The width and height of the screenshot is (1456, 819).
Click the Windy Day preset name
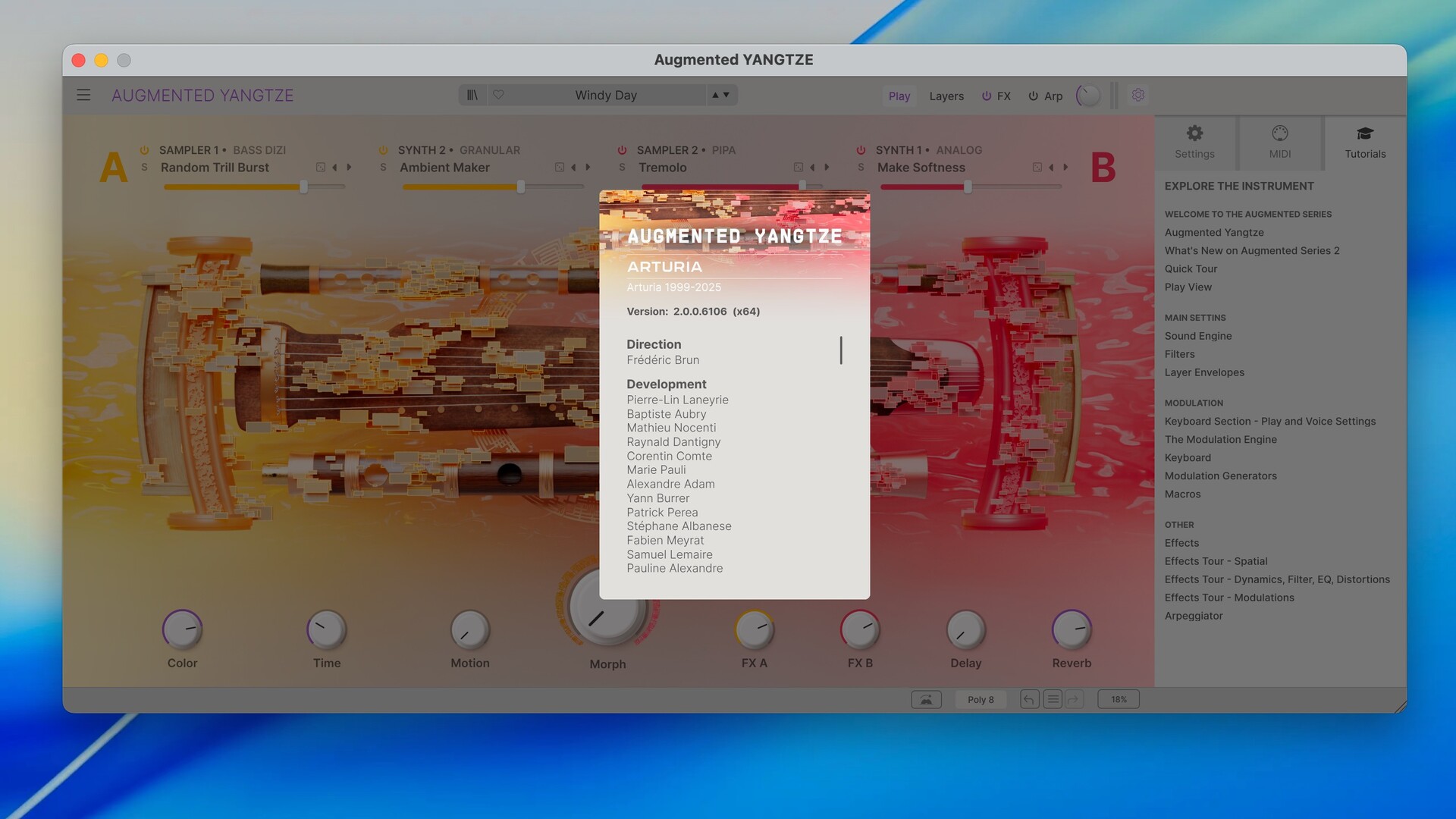click(x=606, y=95)
